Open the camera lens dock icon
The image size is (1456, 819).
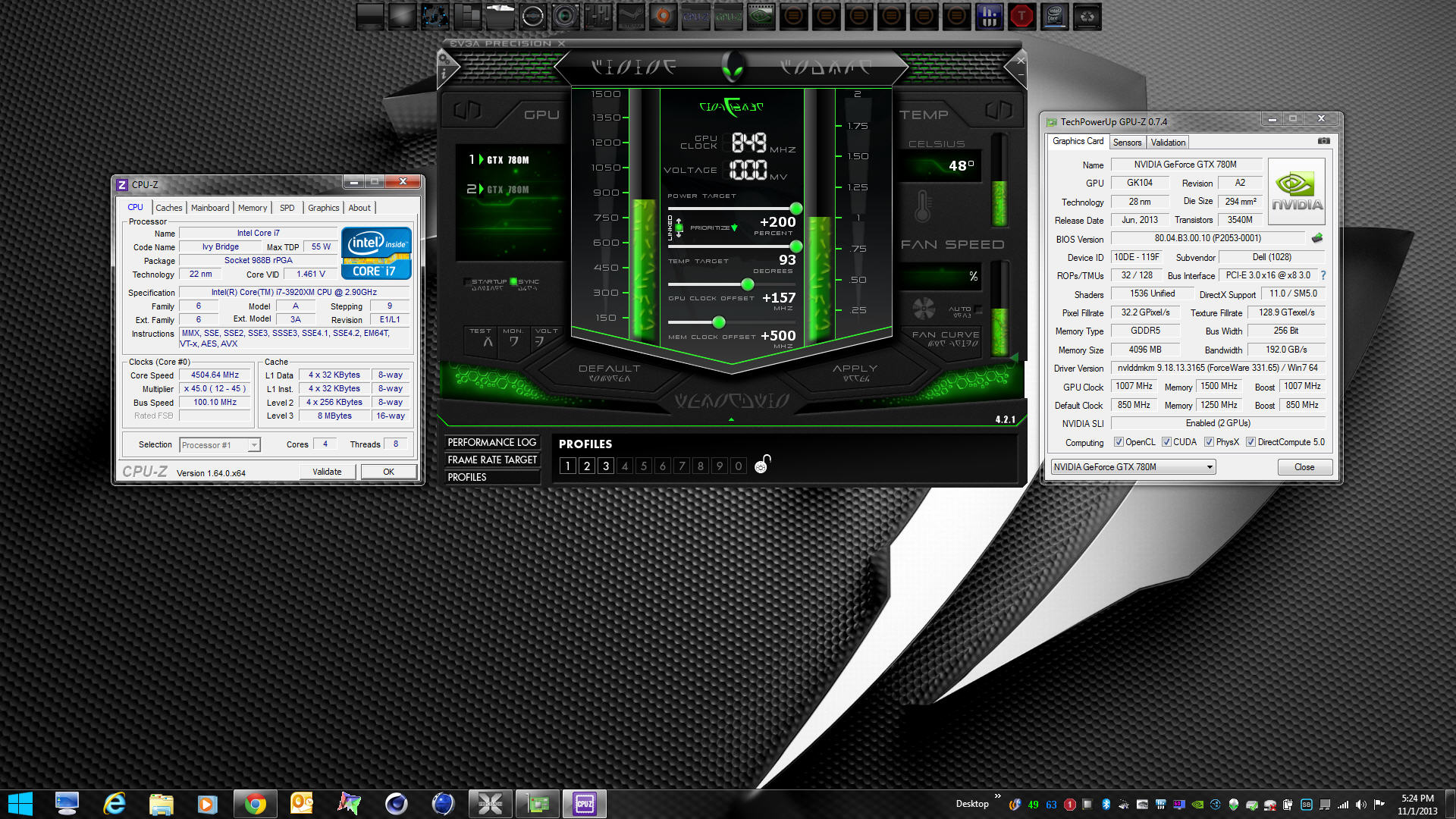pos(565,16)
